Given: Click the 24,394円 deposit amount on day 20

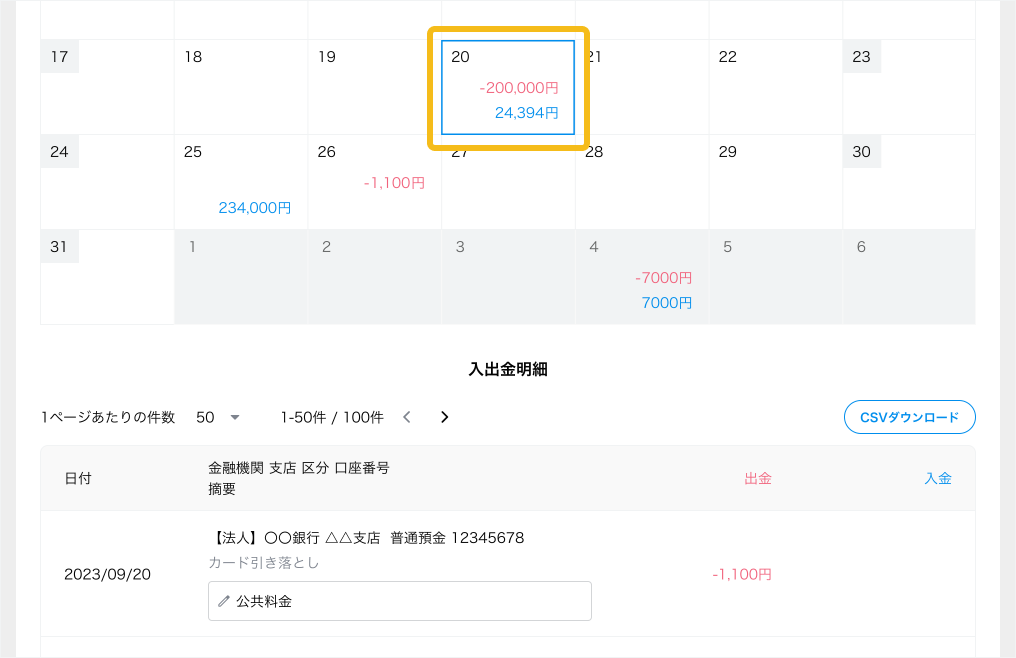Looking at the screenshot, I should tap(526, 113).
